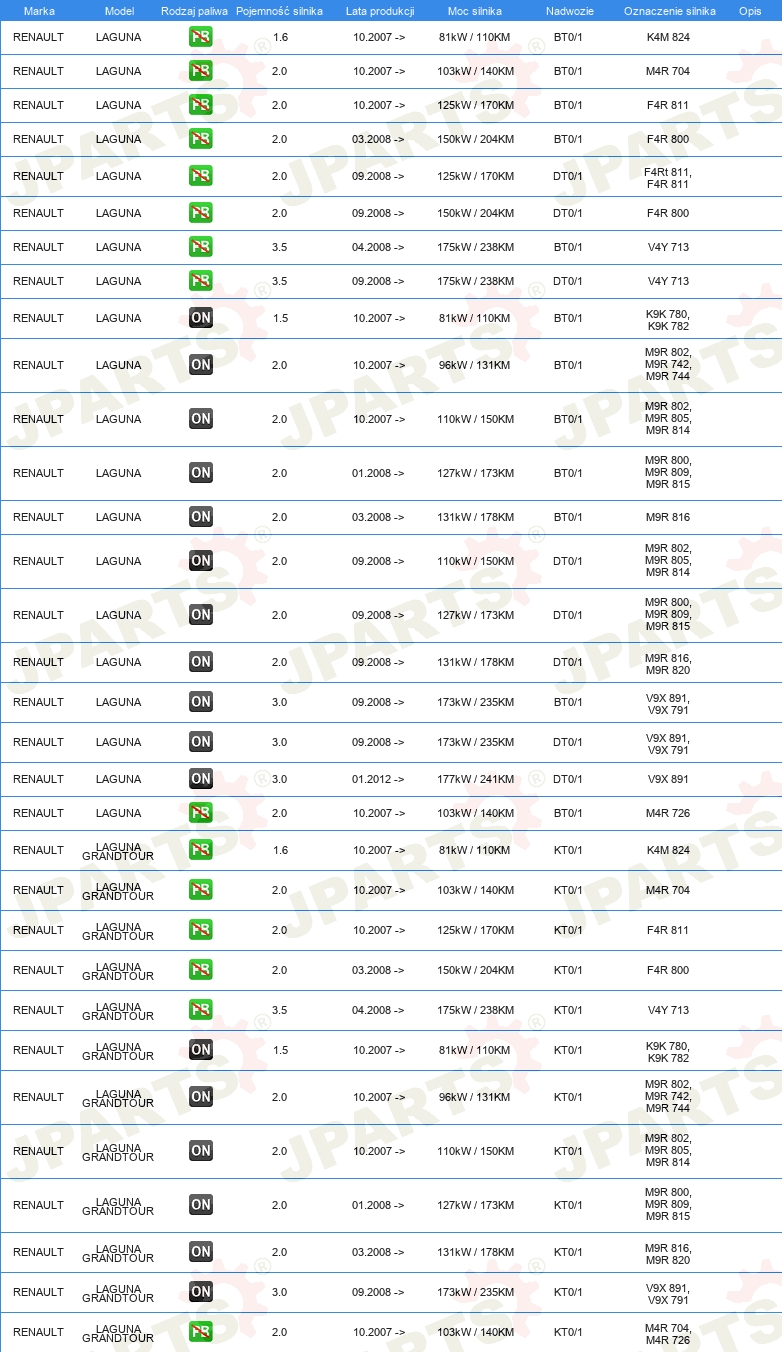Select 125kW / 170KM in Laguna BT0/1 row
Screen dimensions: 782x1352
[476, 105]
